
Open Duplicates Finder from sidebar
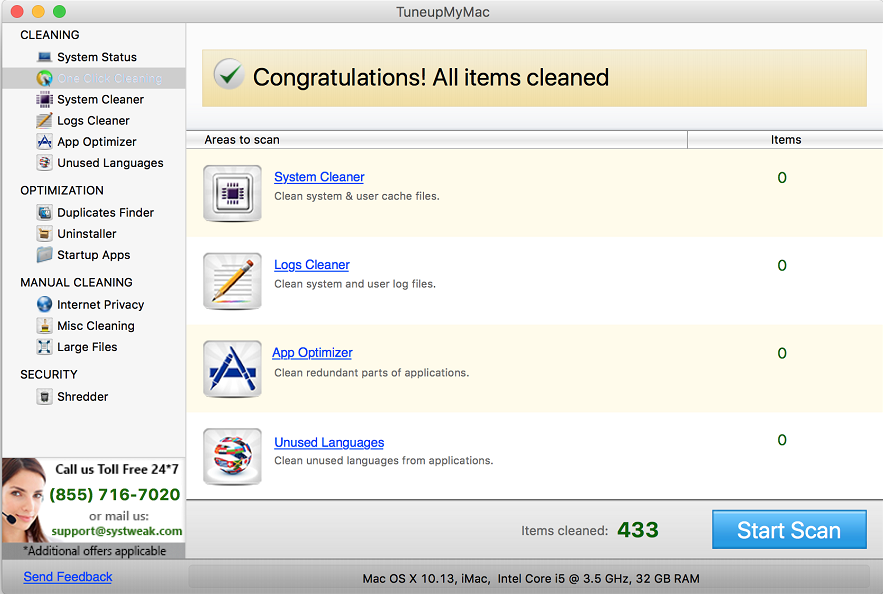pos(105,212)
